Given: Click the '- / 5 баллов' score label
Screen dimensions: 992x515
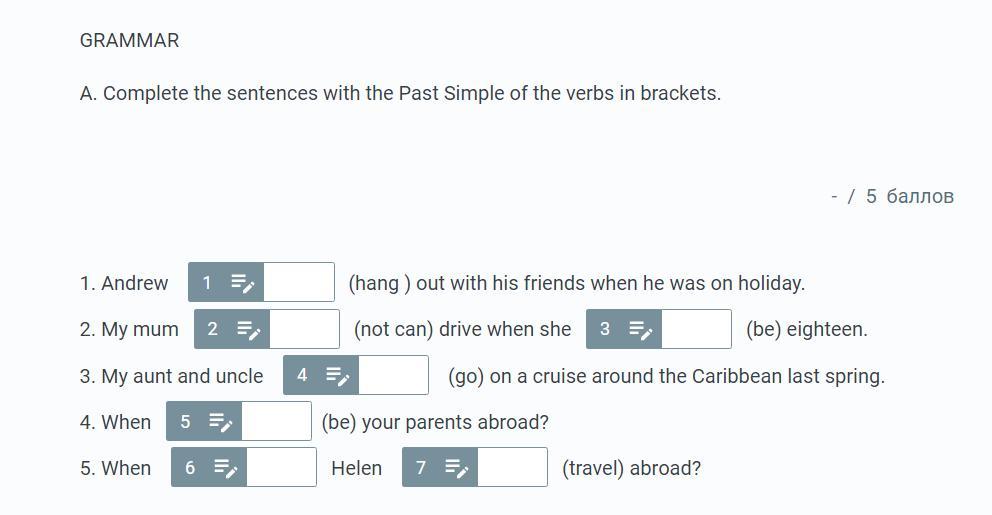Looking at the screenshot, I should tap(892, 196).
